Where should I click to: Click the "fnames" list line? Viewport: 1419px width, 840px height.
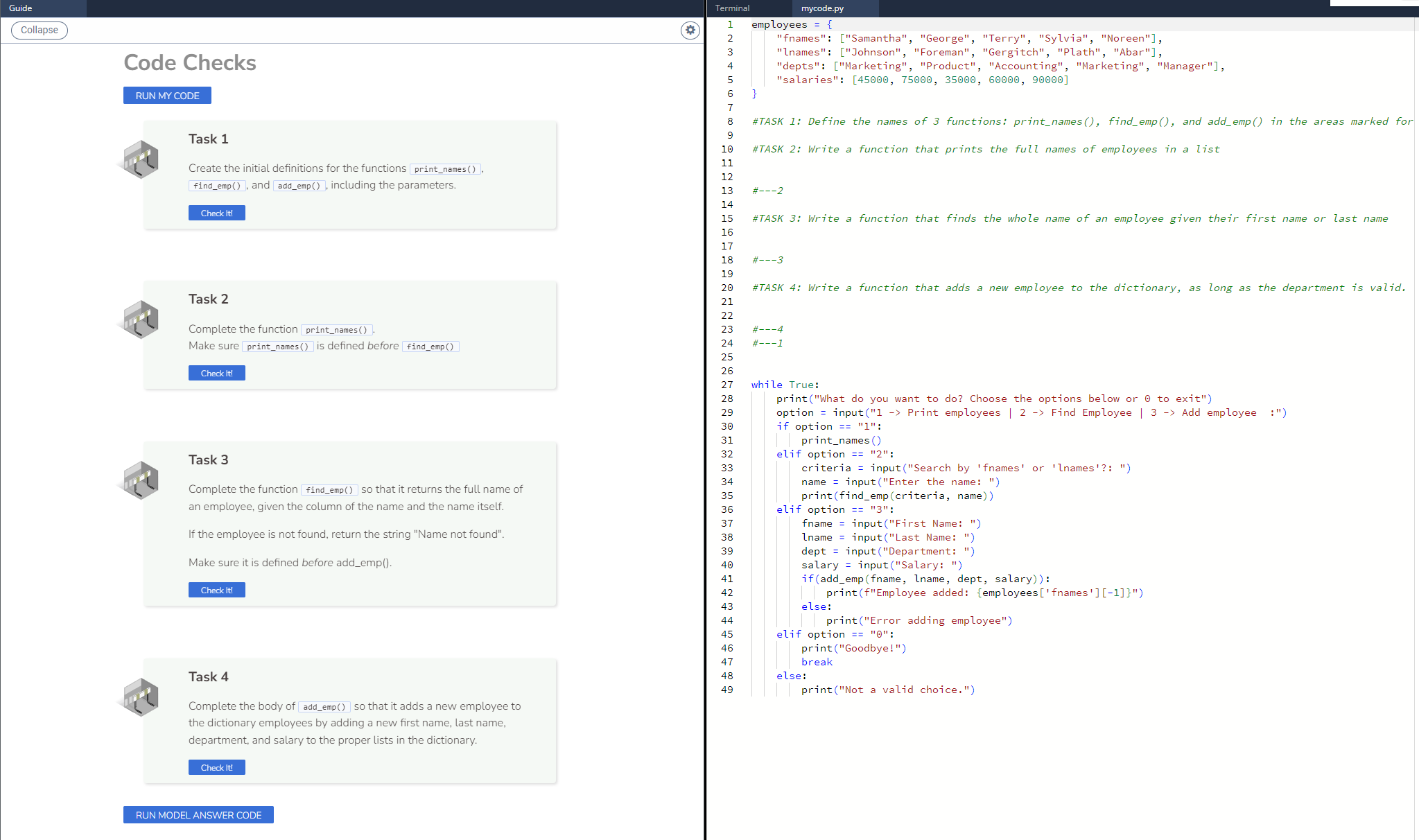tap(970, 38)
